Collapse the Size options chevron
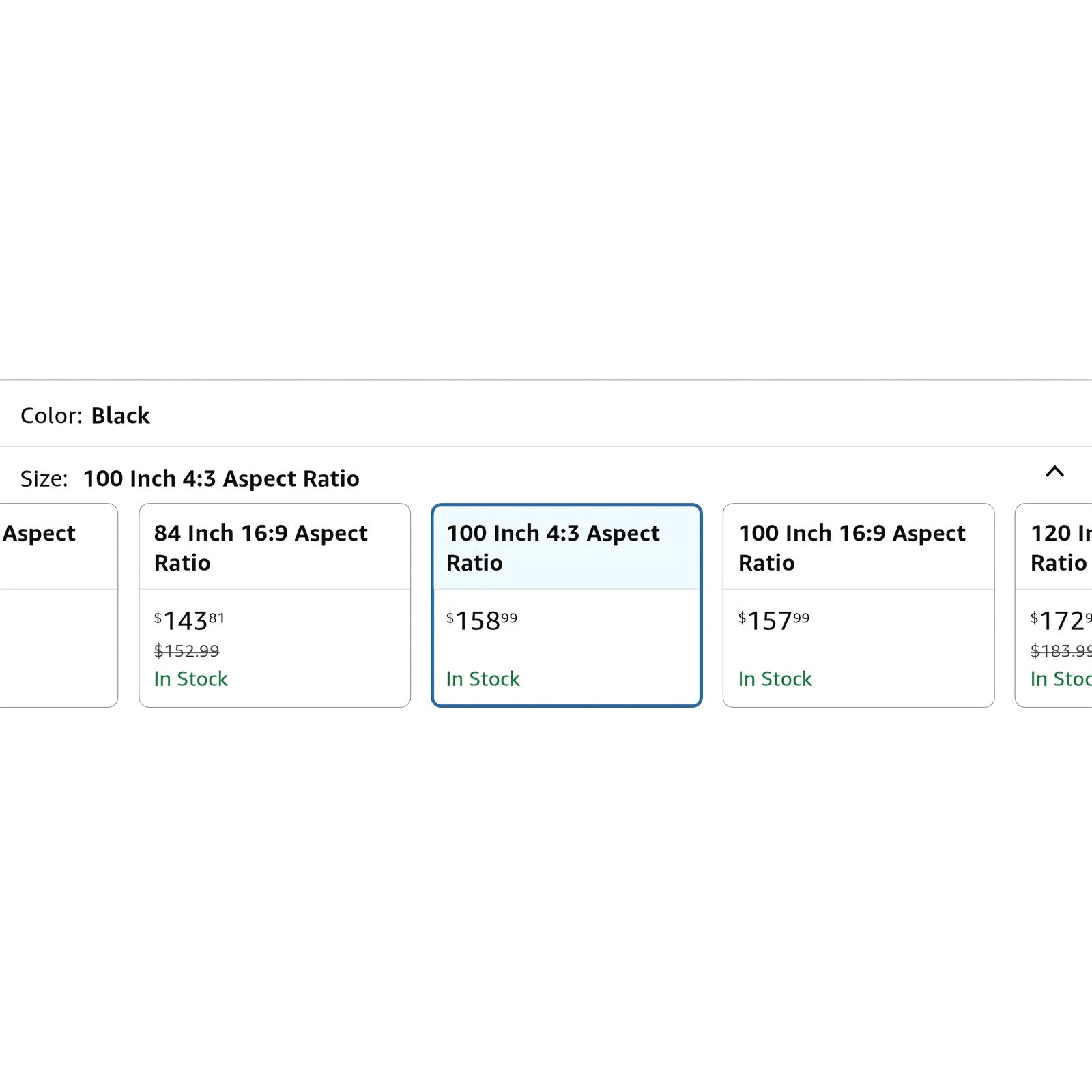 (x=1054, y=472)
